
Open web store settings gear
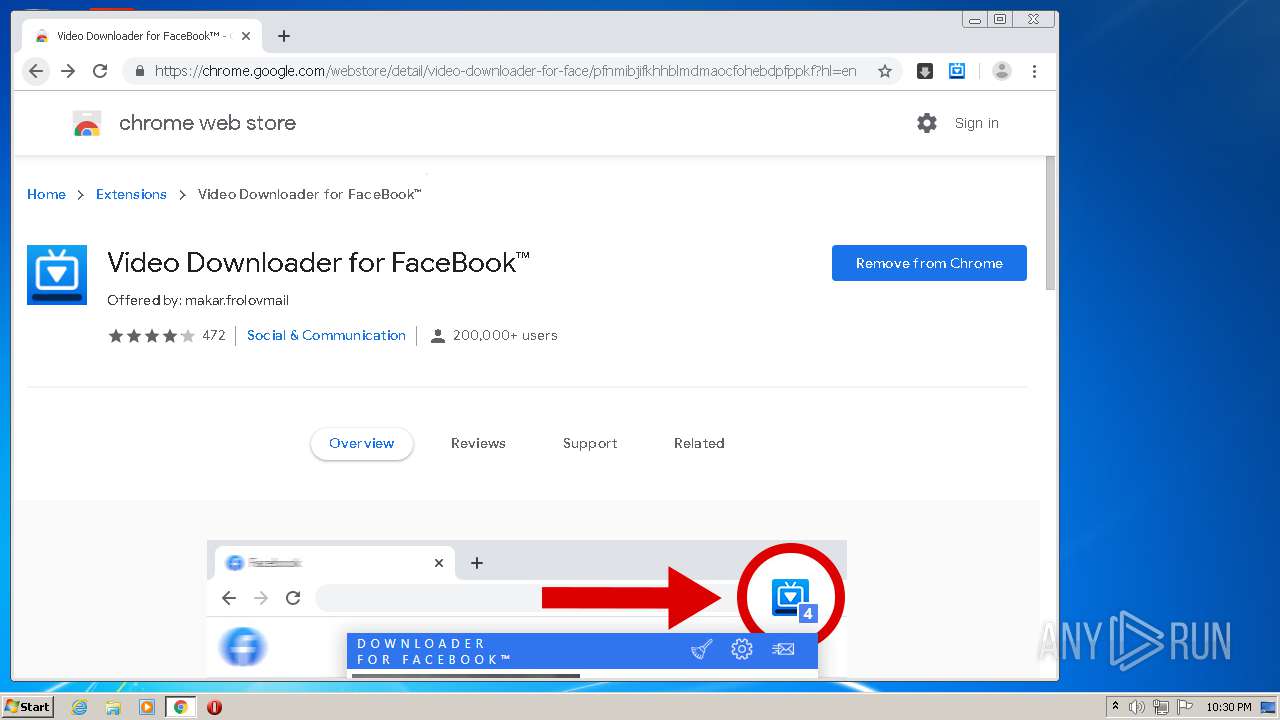927,123
